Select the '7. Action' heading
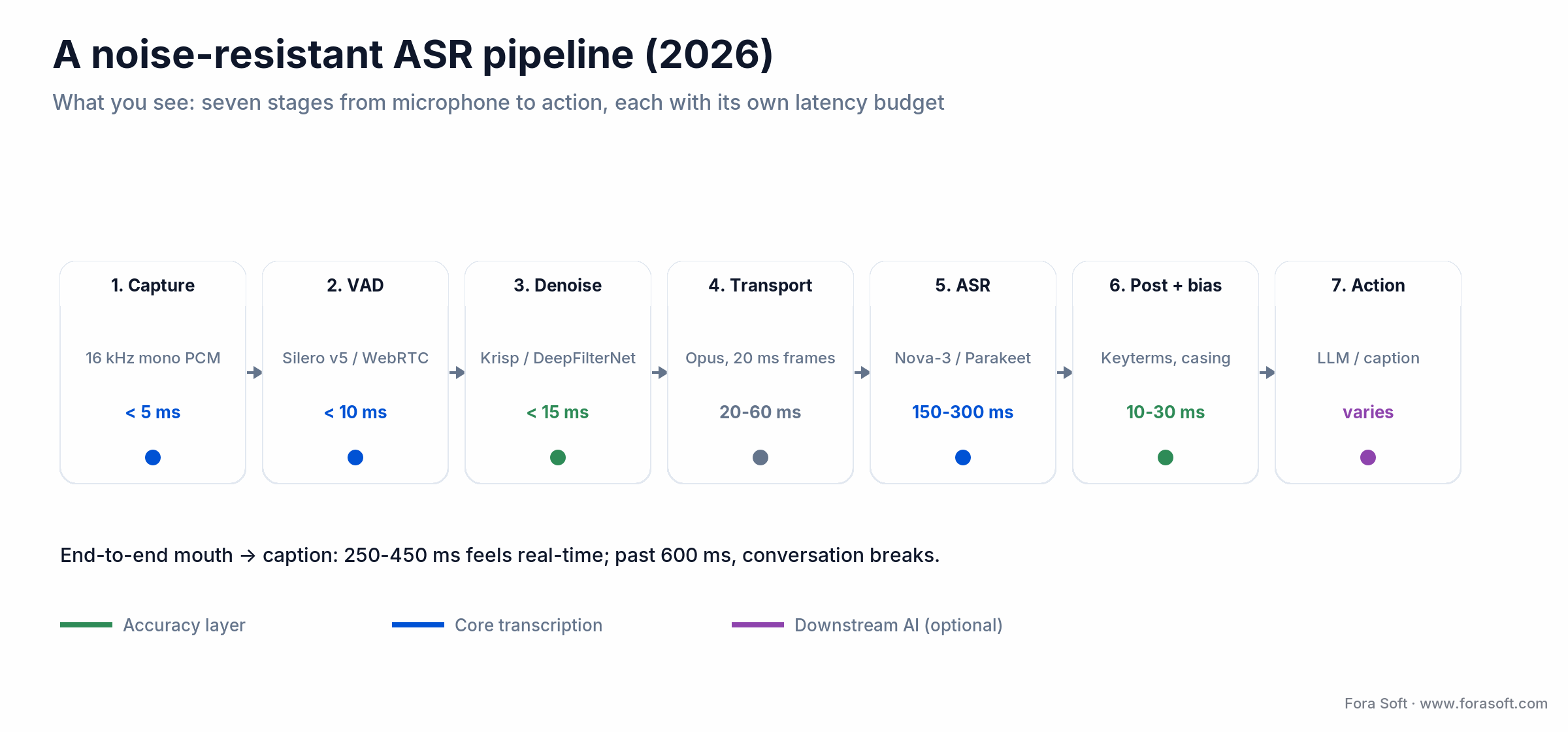This screenshot has width=1568, height=732. click(1368, 286)
